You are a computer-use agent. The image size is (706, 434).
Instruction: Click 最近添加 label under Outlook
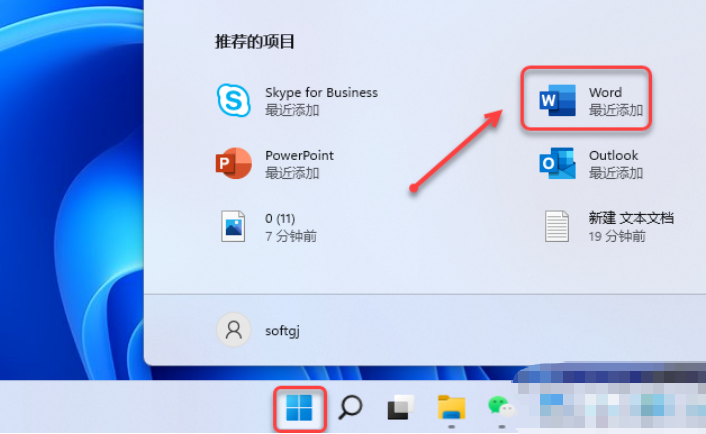pos(616,173)
